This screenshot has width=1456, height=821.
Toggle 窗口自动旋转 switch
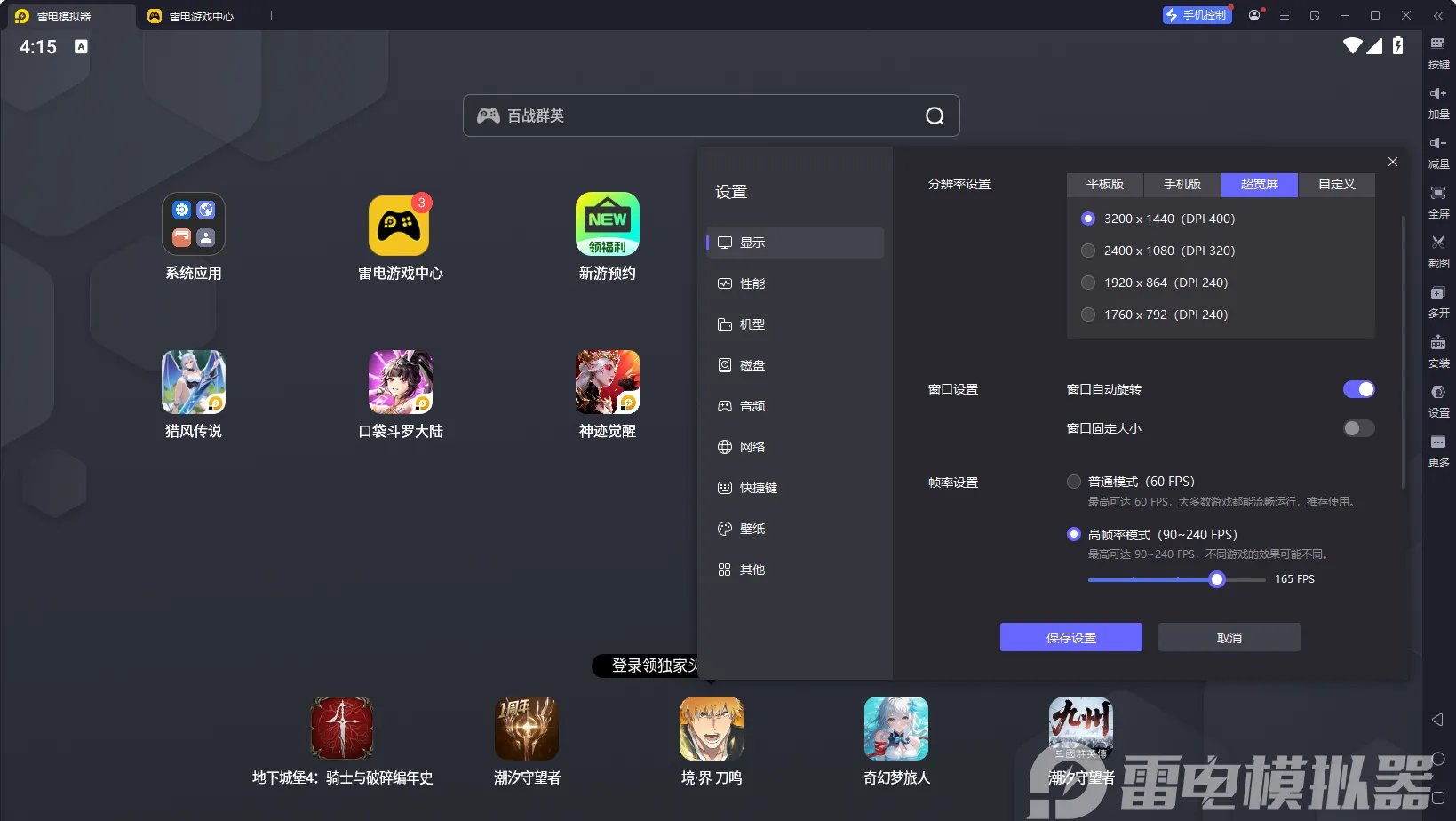coord(1358,389)
